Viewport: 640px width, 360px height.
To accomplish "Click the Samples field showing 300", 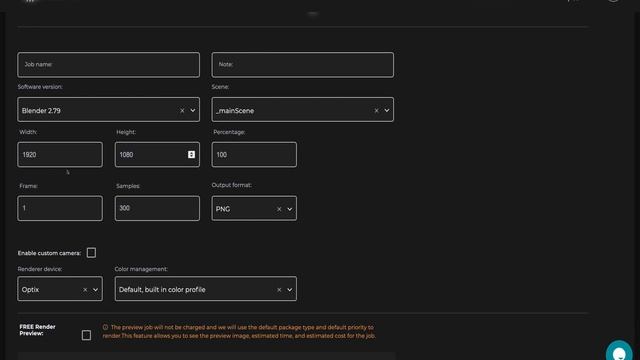I will tap(157, 208).
